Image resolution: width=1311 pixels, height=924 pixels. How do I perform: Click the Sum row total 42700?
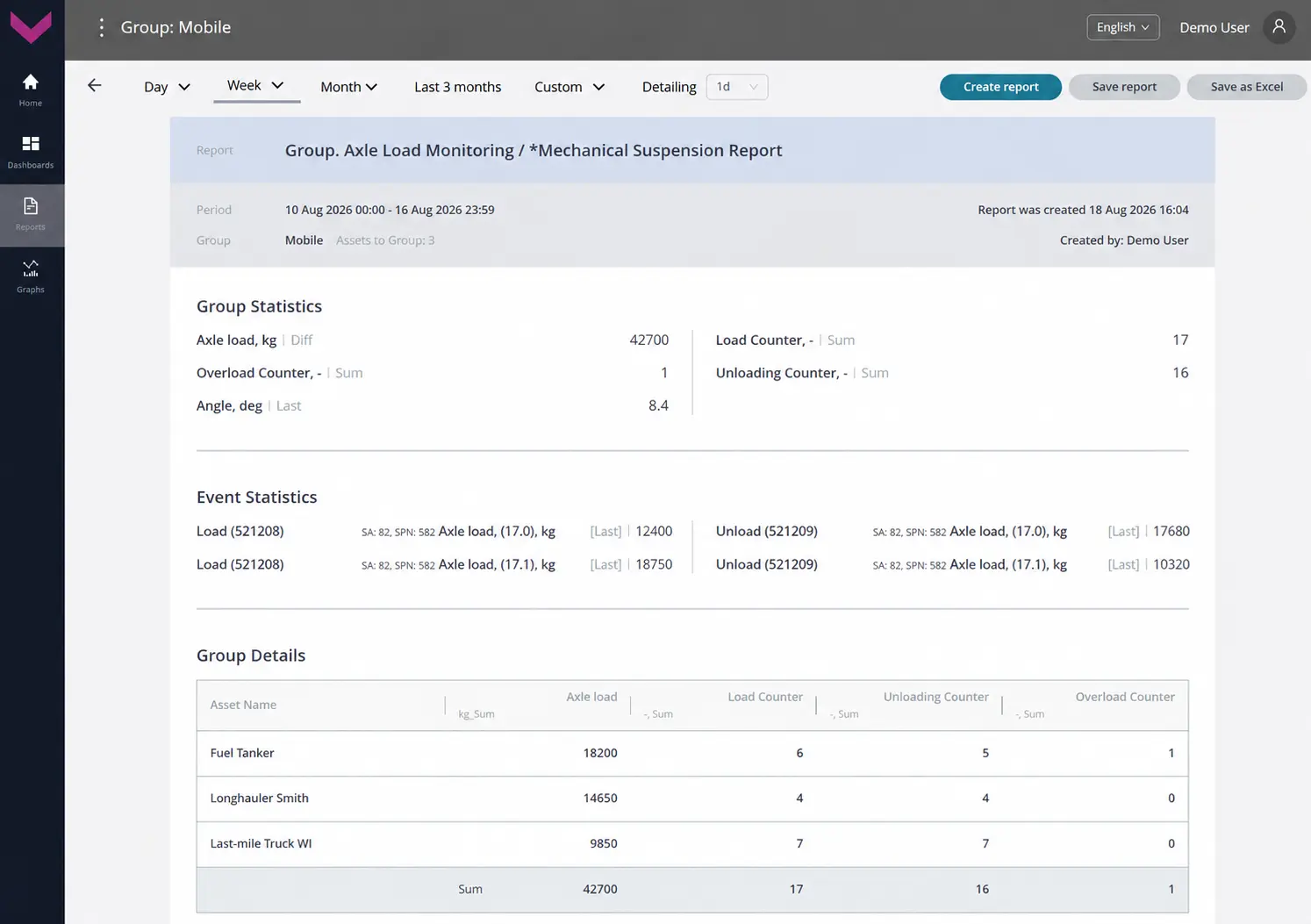600,889
